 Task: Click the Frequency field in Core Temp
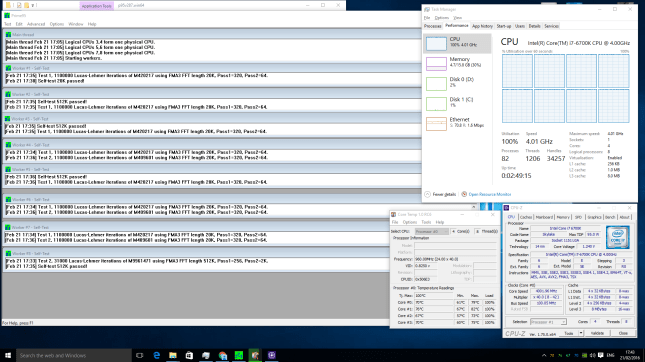(x=455, y=259)
